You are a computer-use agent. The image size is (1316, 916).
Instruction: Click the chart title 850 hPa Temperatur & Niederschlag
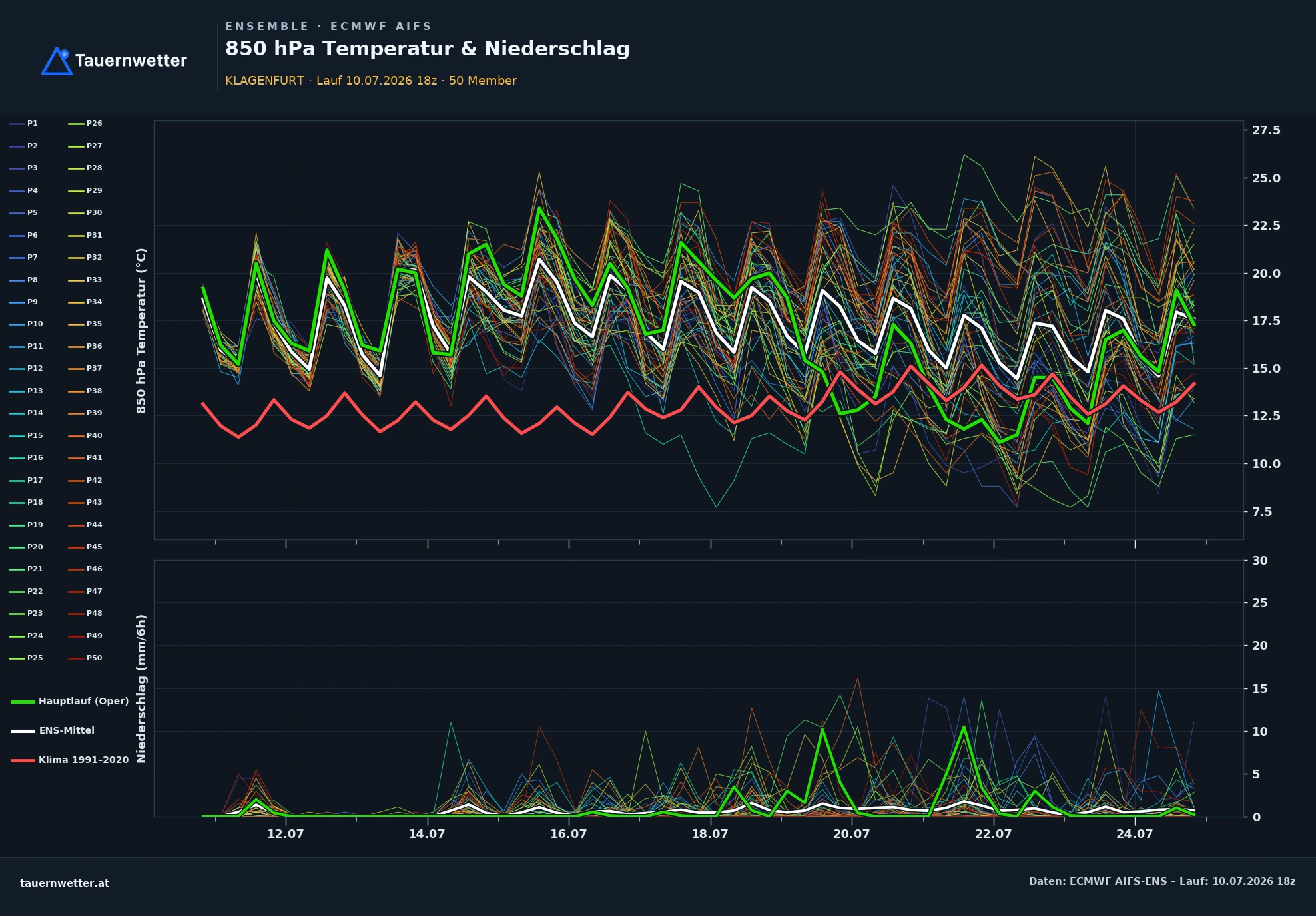[428, 49]
